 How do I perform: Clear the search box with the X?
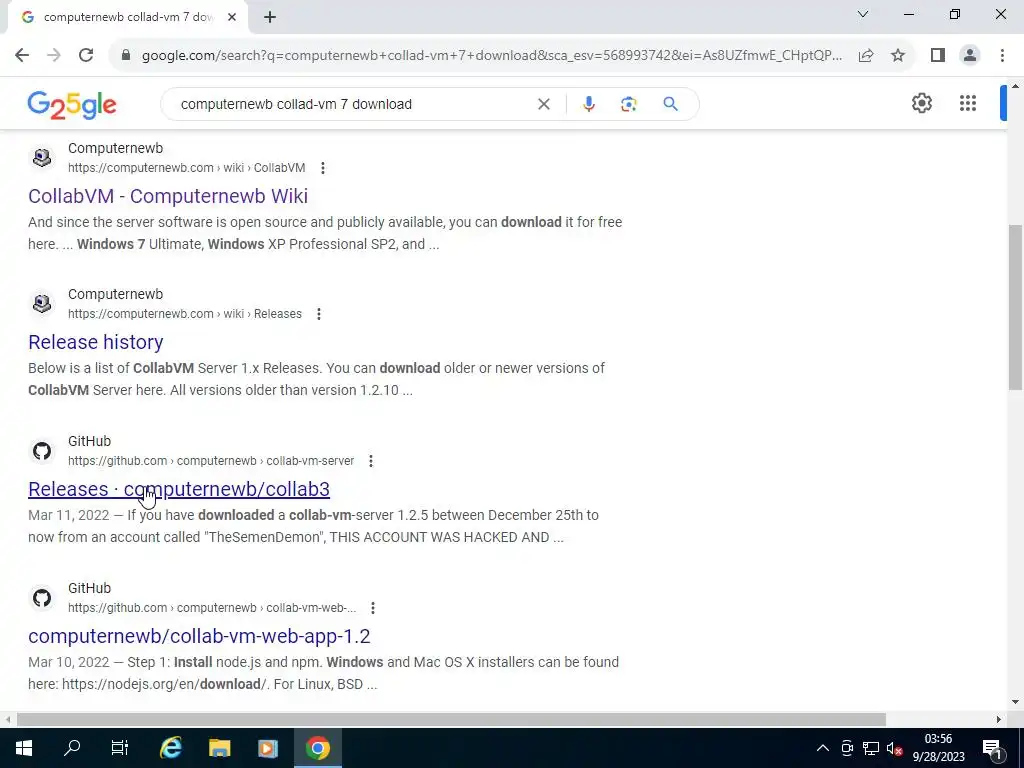coord(543,104)
